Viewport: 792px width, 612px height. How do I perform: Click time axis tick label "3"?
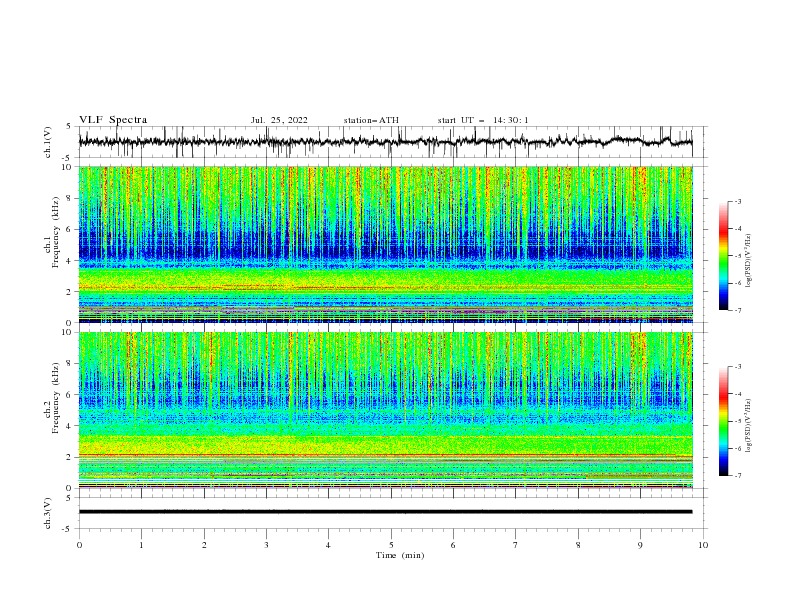(266, 545)
